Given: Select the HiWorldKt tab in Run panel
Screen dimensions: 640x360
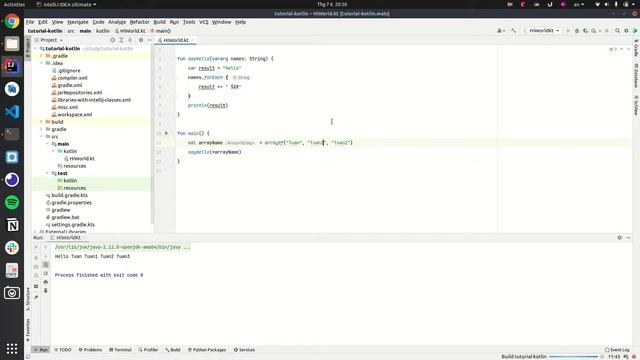Looking at the screenshot, I should pos(68,238).
